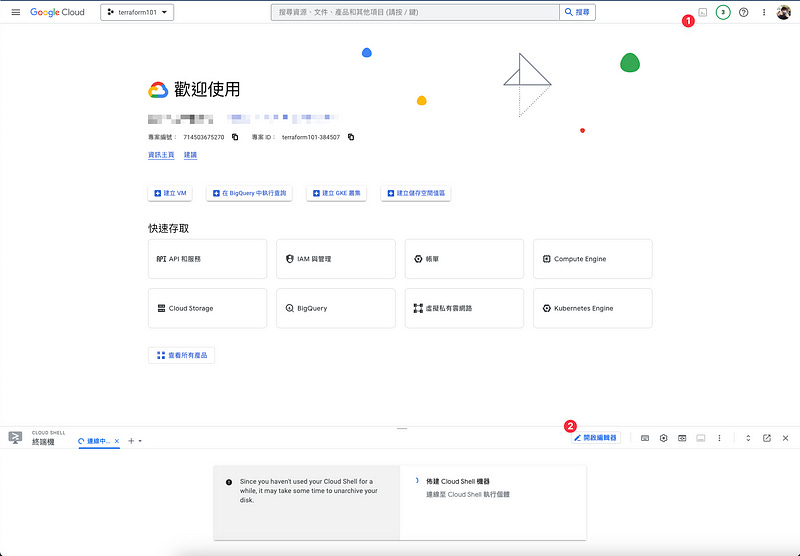800x556 pixels.
Task: Click the Google Cloud logo
Action: pyautogui.click(x=57, y=12)
